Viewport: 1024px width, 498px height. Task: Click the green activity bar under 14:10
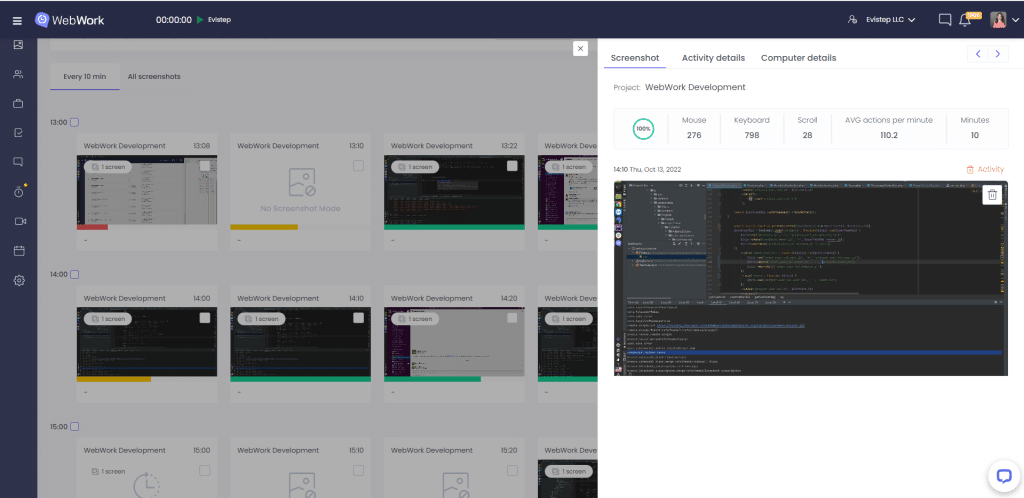click(300, 379)
